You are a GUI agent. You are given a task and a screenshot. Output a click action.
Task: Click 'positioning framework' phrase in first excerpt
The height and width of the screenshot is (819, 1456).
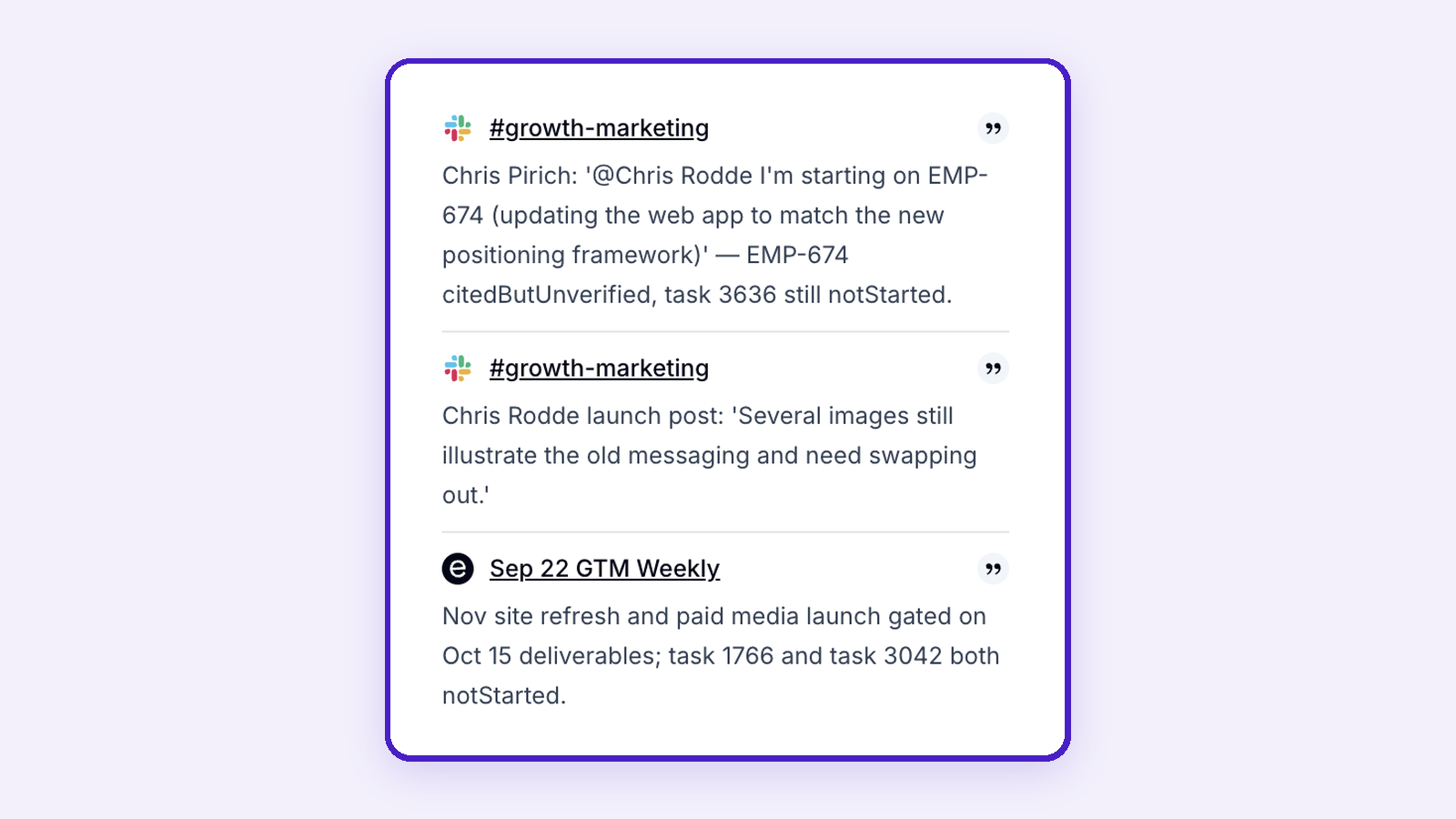point(571,256)
